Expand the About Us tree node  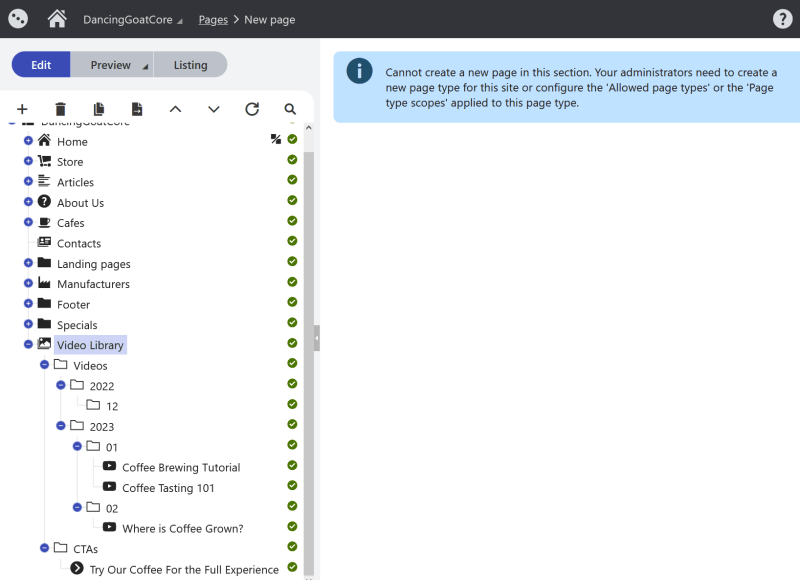click(28, 201)
